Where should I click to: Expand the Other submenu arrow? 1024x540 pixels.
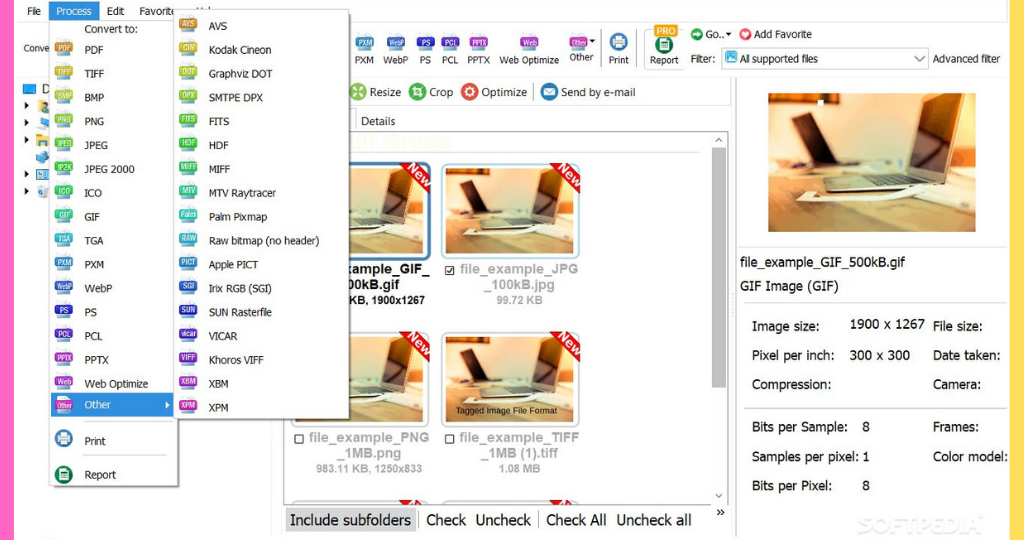pyautogui.click(x=167, y=405)
